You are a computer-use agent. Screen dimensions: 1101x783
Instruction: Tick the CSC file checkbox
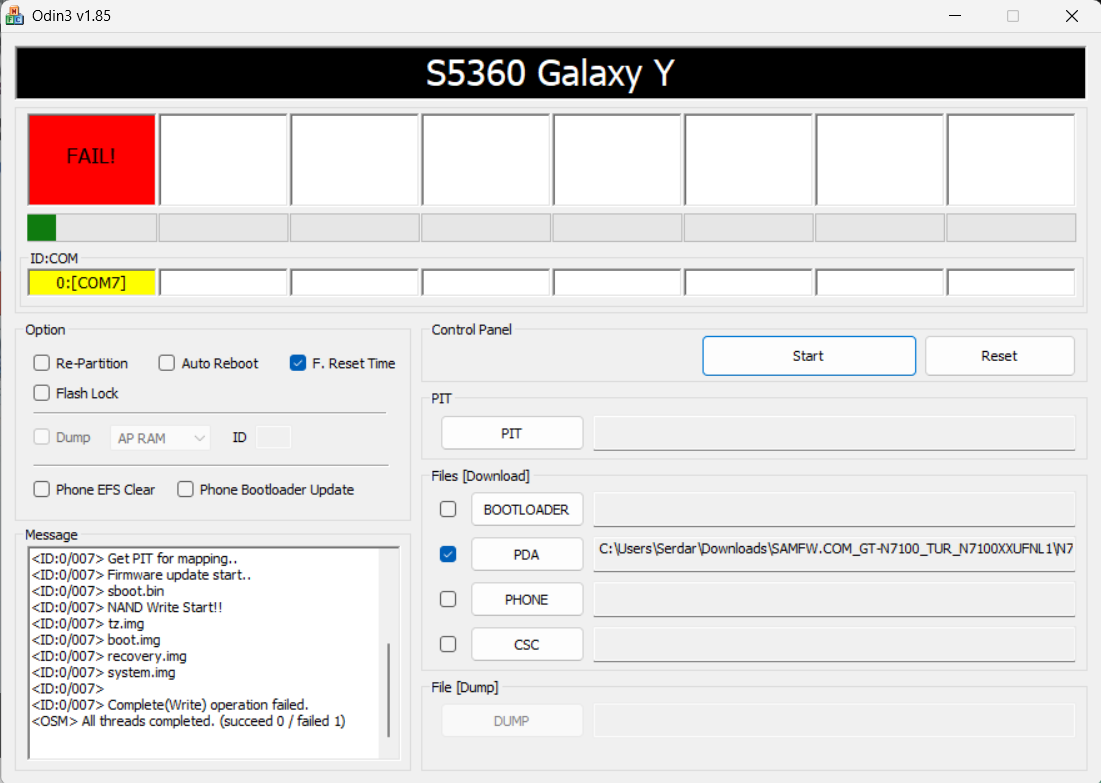[448, 644]
